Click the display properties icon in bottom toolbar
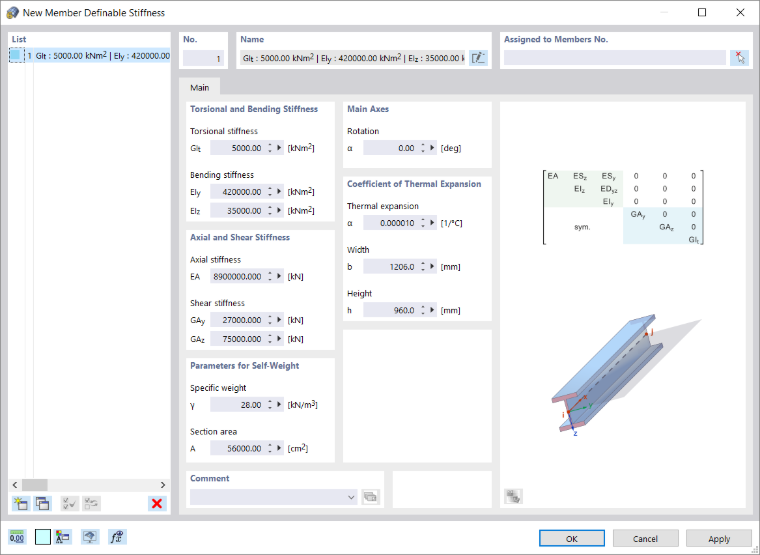760x555 pixels. point(63,537)
